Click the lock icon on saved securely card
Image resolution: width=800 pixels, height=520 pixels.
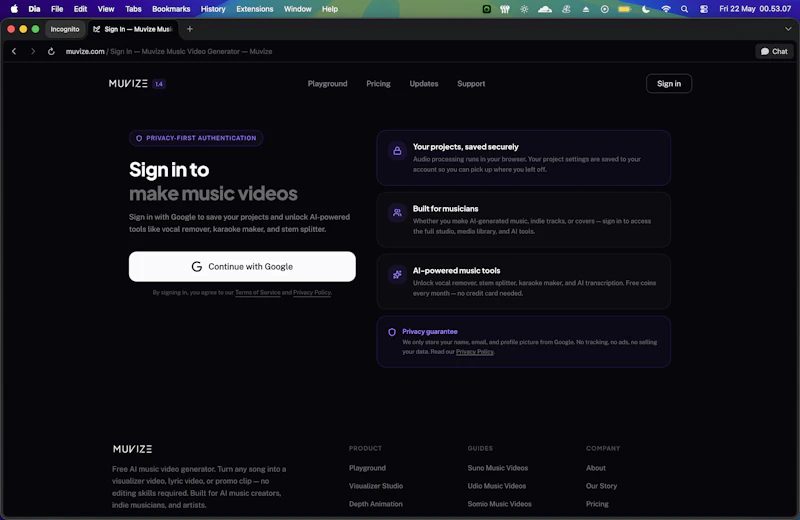pyautogui.click(x=397, y=151)
